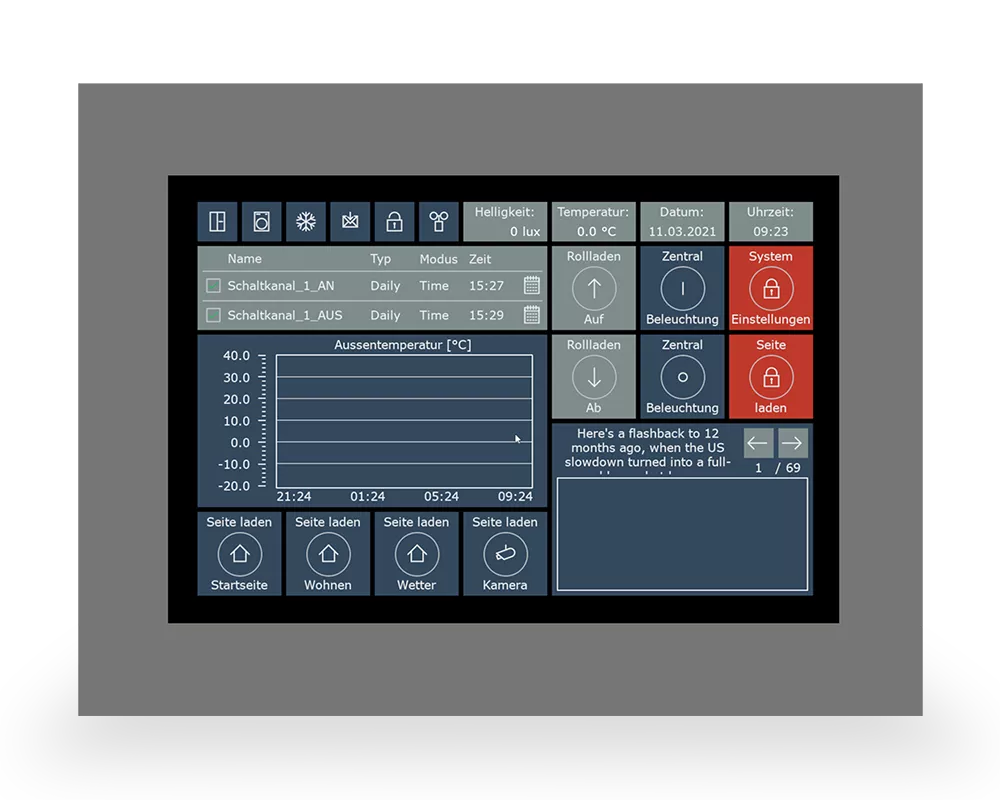Select the snowflake frost icon
The height and width of the screenshot is (800, 1000).
pos(306,222)
